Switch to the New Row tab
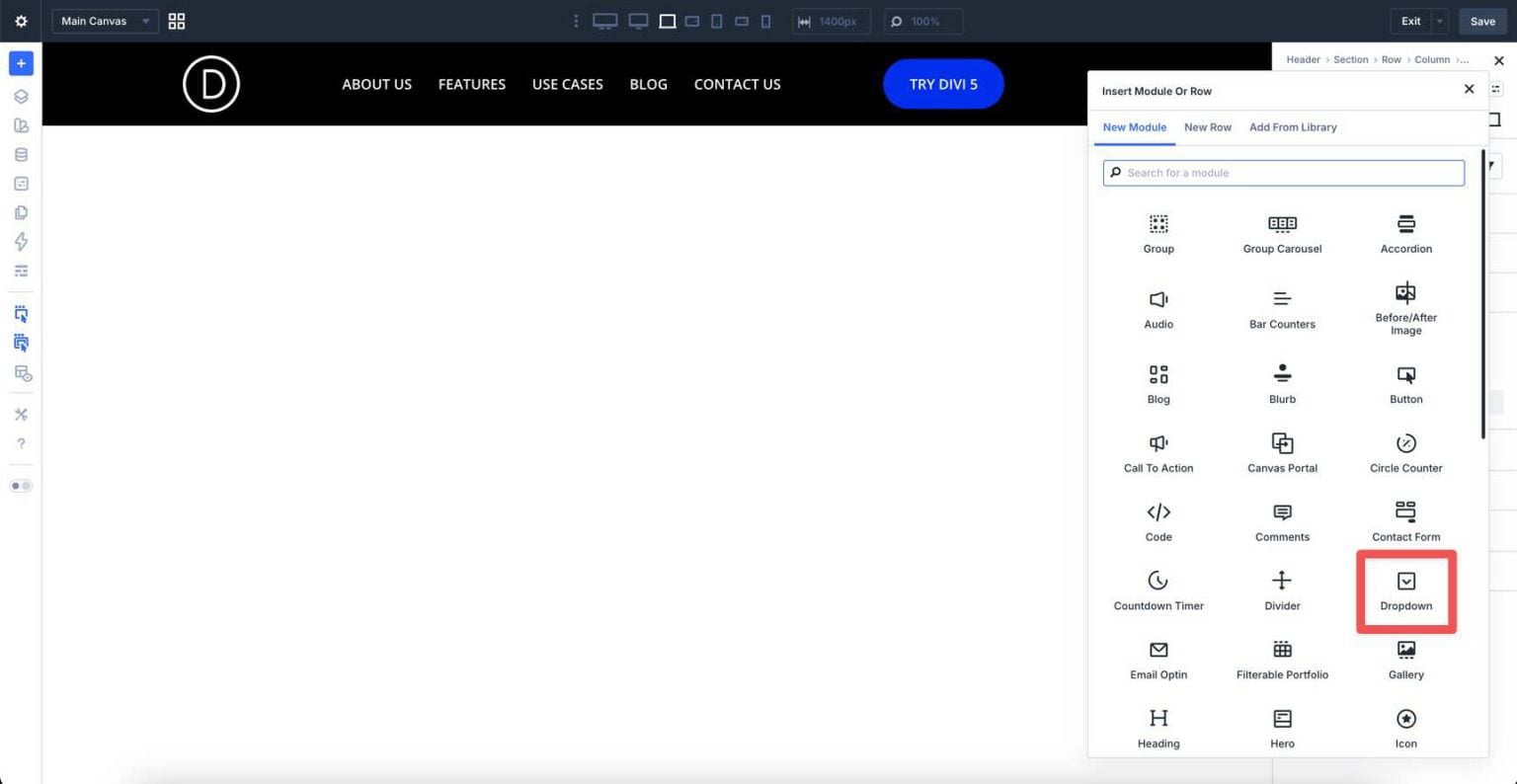The image size is (1517, 784). click(1208, 127)
